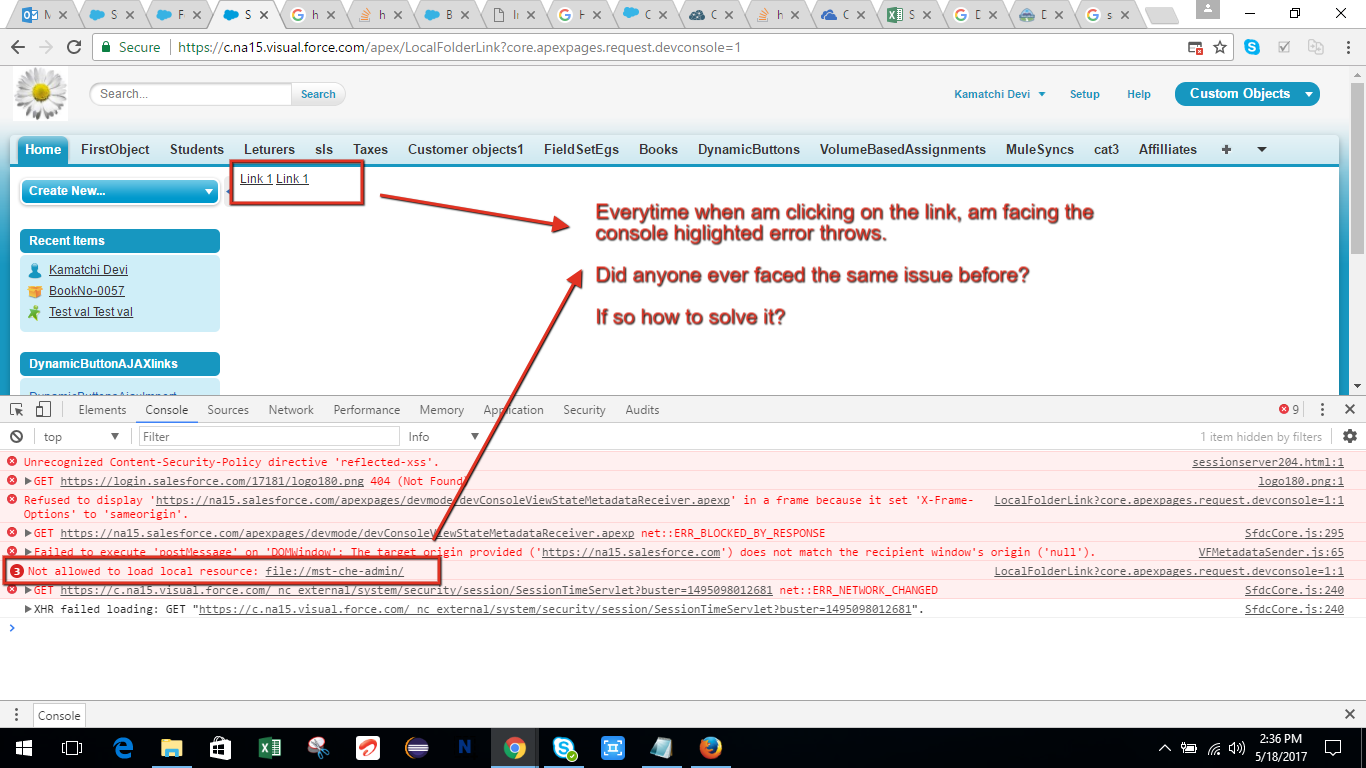Screen dimensions: 1366x768
Task: Show hidden icons in the system tray
Action: click(x=1164, y=748)
